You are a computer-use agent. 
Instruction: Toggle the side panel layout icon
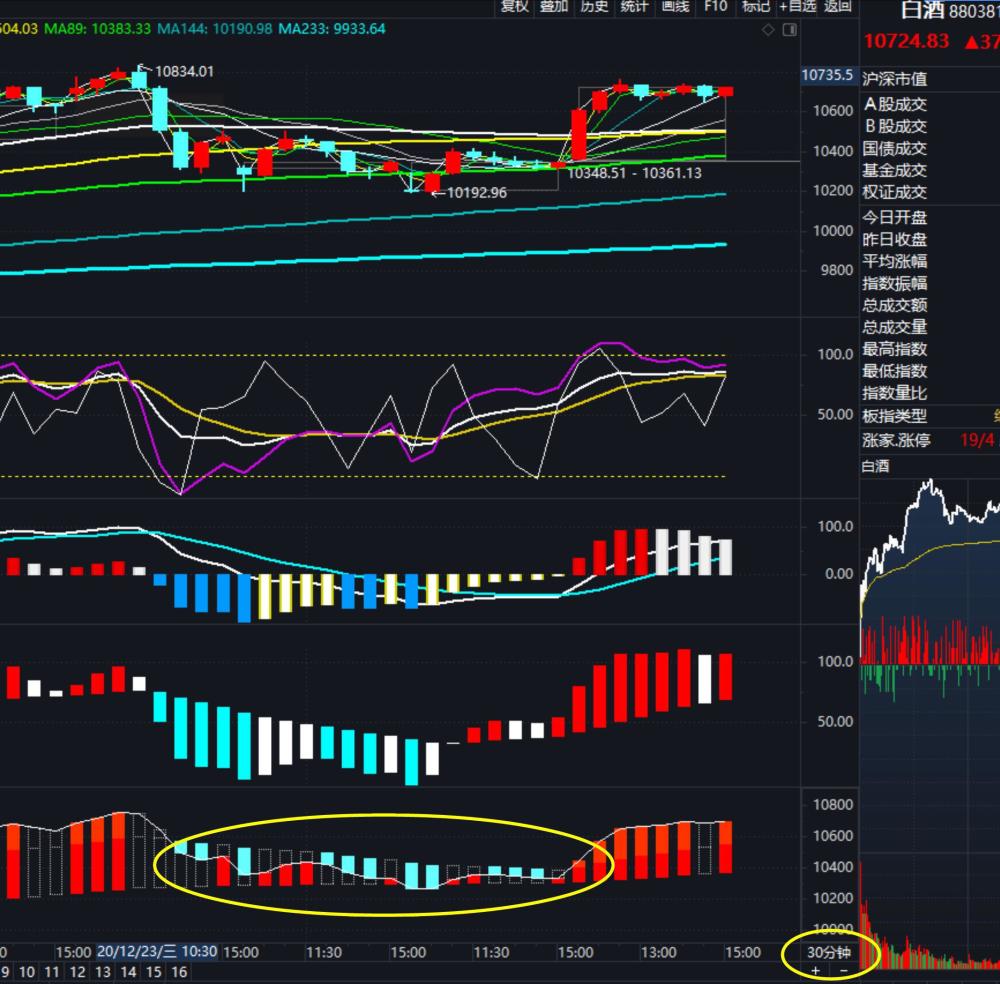click(790, 29)
